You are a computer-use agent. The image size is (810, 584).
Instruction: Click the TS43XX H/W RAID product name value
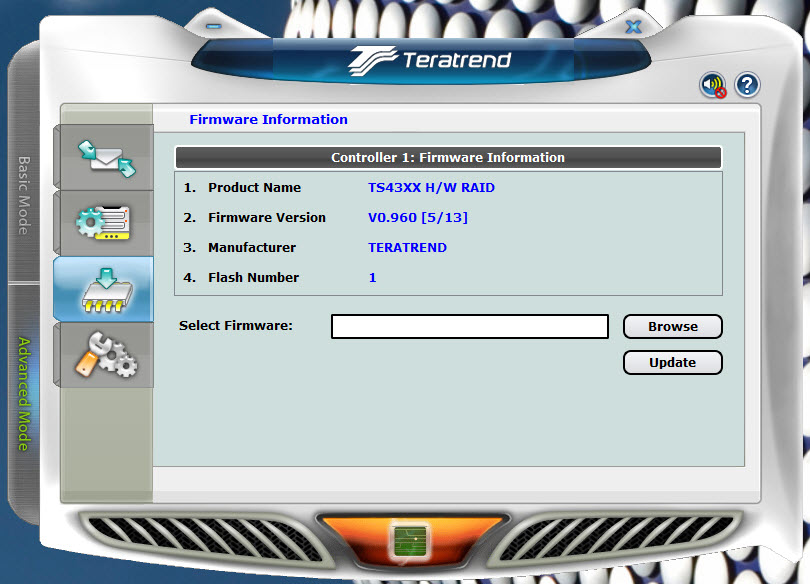431,187
